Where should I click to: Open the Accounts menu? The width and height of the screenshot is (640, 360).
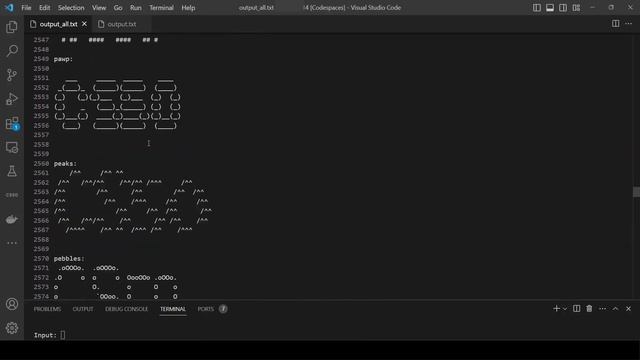pyautogui.click(x=12, y=304)
